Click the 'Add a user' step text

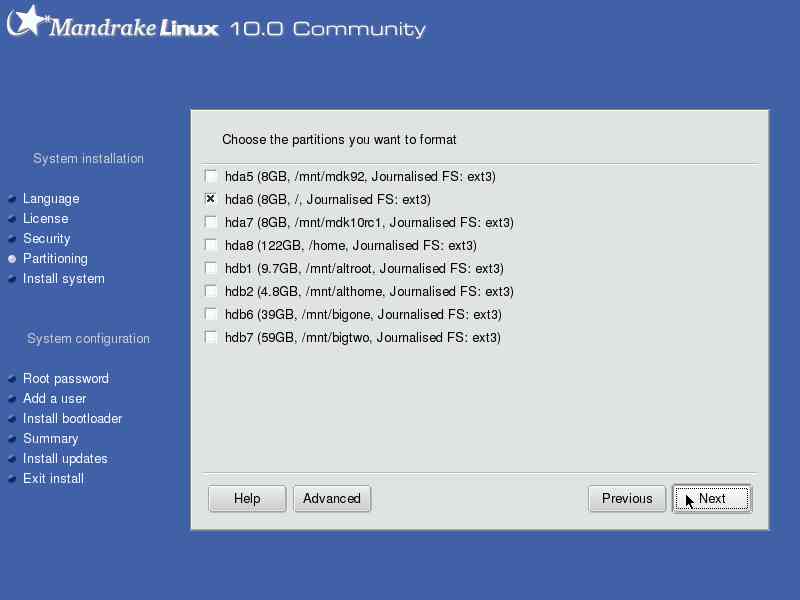55,398
